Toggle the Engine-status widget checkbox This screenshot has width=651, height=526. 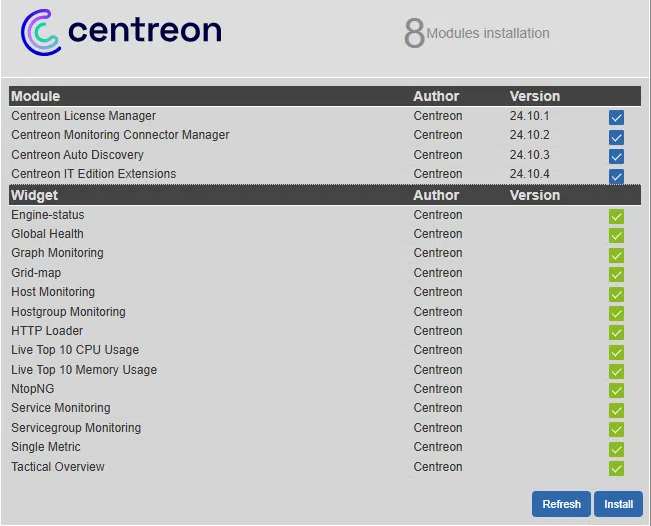[x=616, y=216]
